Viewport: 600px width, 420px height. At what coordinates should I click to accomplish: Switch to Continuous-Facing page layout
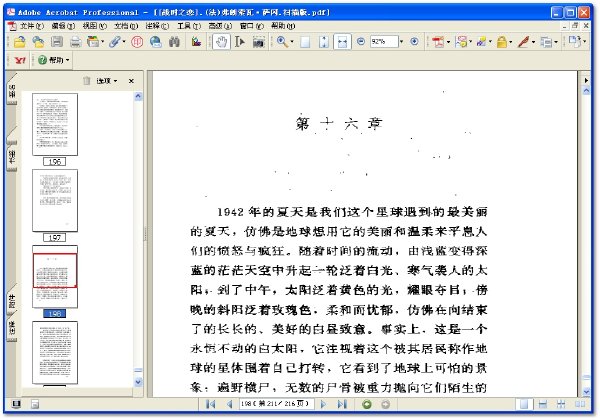(561, 404)
